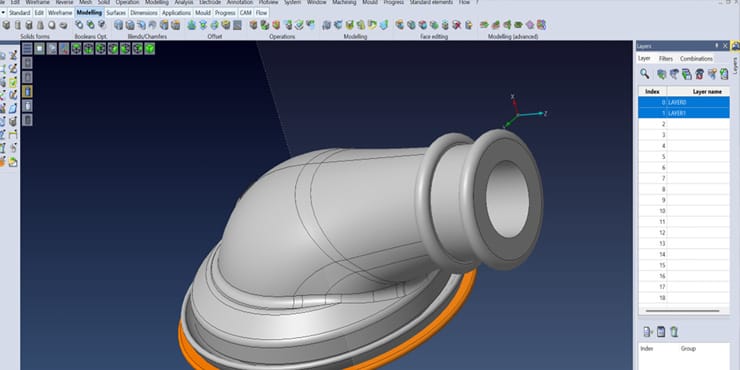Click the last Layers toolbar icon with green check
Screen dimensions: 740x370
point(724,74)
